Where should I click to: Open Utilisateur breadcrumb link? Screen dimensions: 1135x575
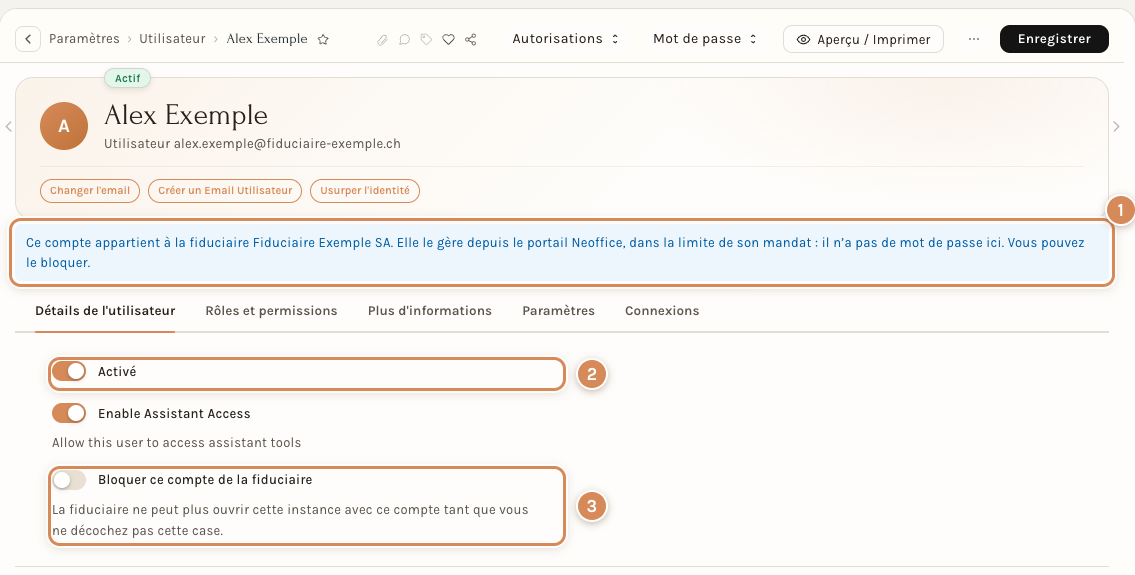click(x=172, y=39)
